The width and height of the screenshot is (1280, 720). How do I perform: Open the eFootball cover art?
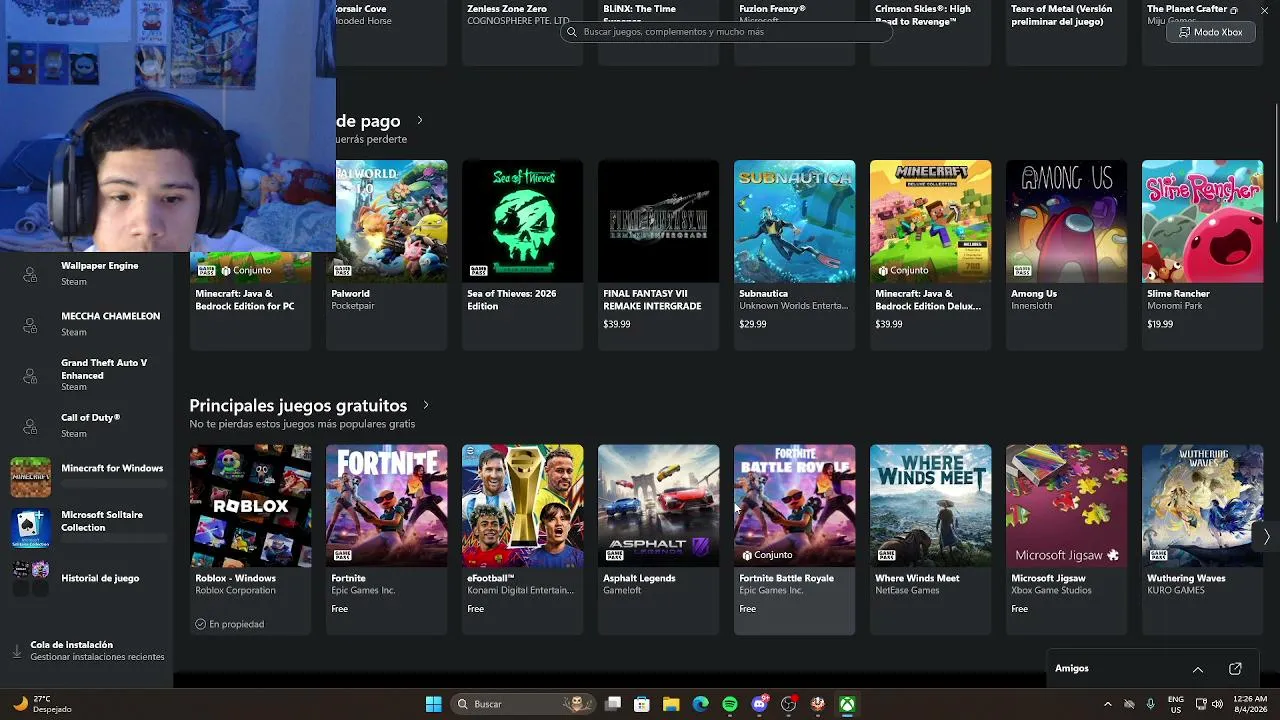click(522, 506)
